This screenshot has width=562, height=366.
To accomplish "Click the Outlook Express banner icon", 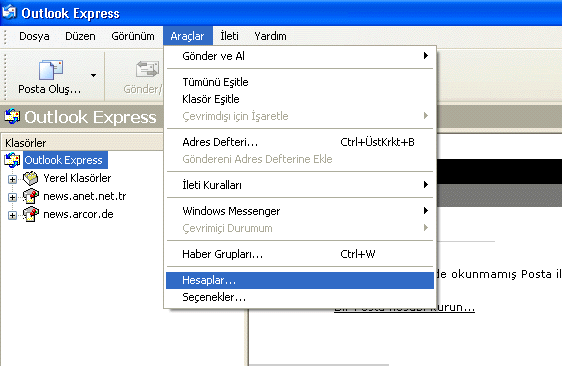I will [12, 117].
